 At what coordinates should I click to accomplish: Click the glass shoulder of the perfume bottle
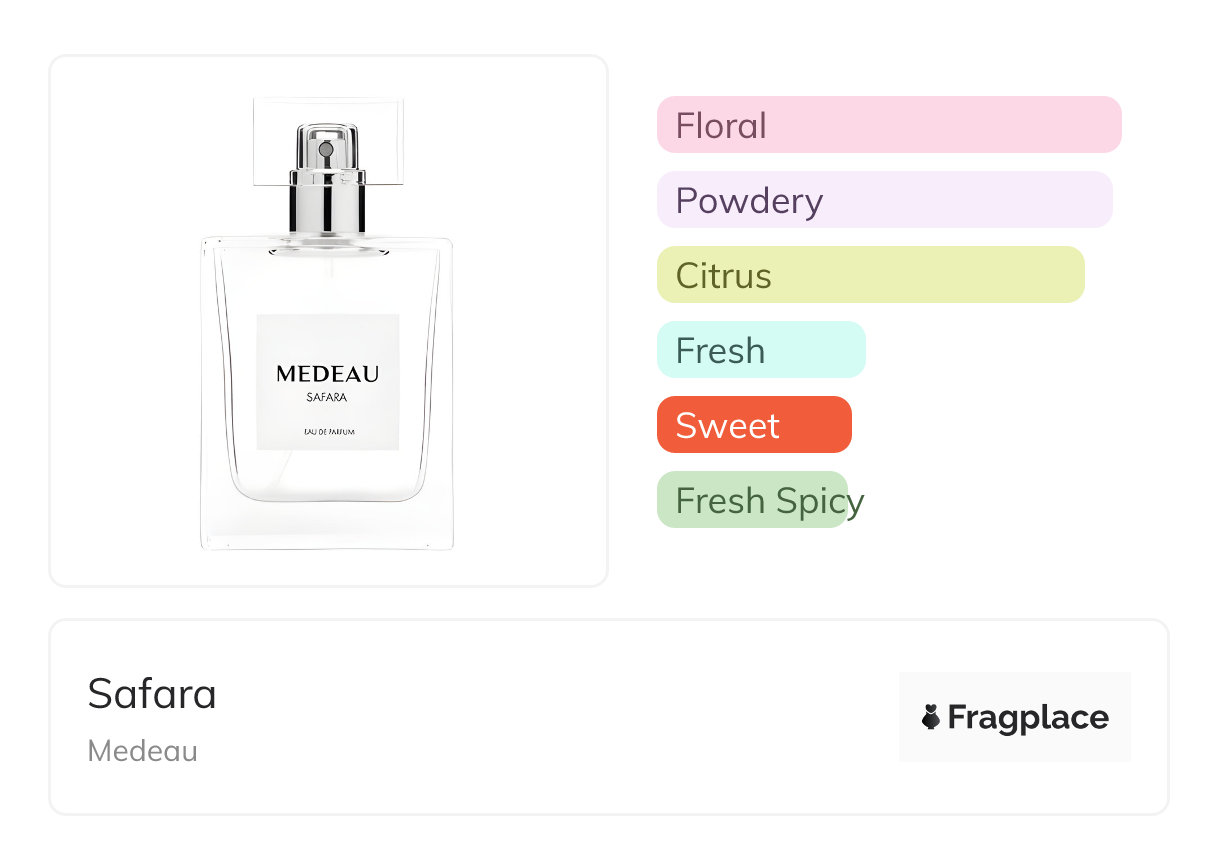[327, 247]
